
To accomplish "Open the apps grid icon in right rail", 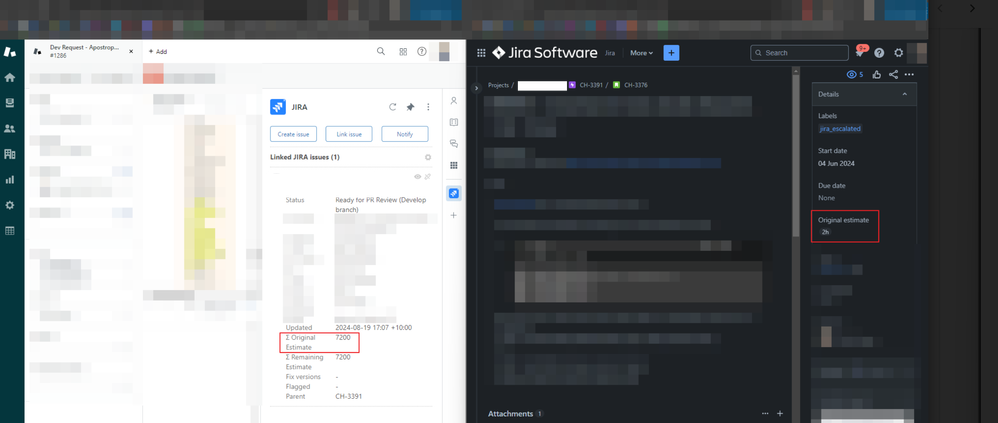I will click(x=454, y=165).
